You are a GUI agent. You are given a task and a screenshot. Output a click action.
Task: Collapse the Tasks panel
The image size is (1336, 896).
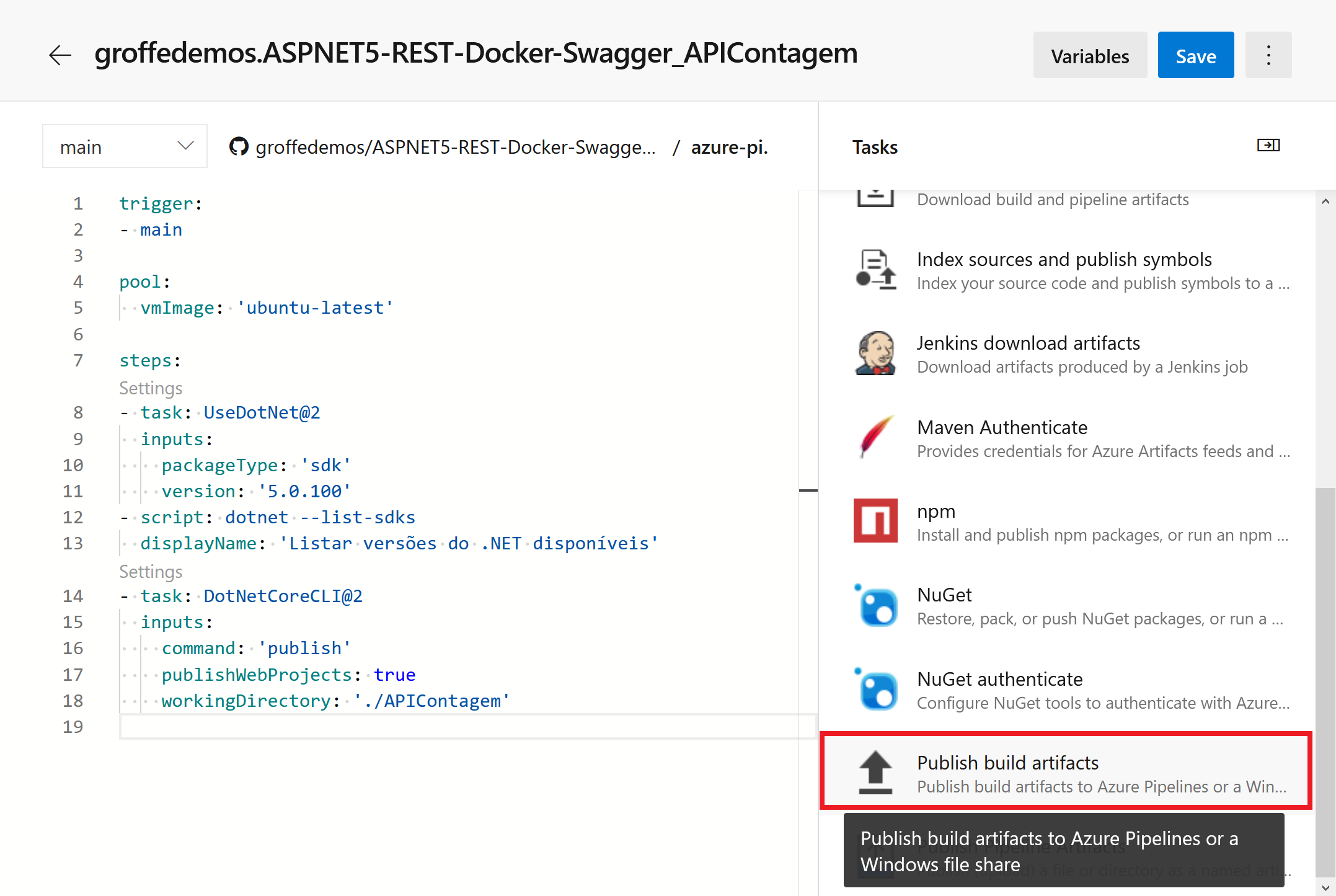[1268, 144]
